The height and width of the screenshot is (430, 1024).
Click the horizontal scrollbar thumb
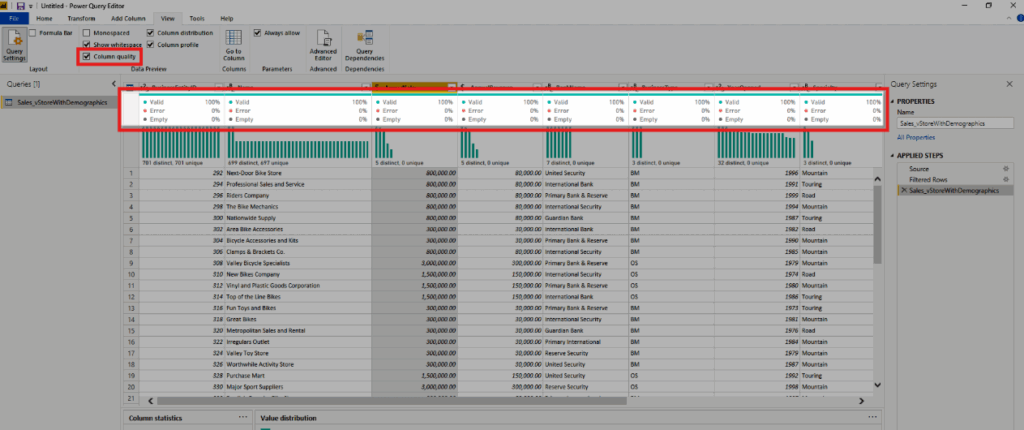pyautogui.click(x=391, y=401)
